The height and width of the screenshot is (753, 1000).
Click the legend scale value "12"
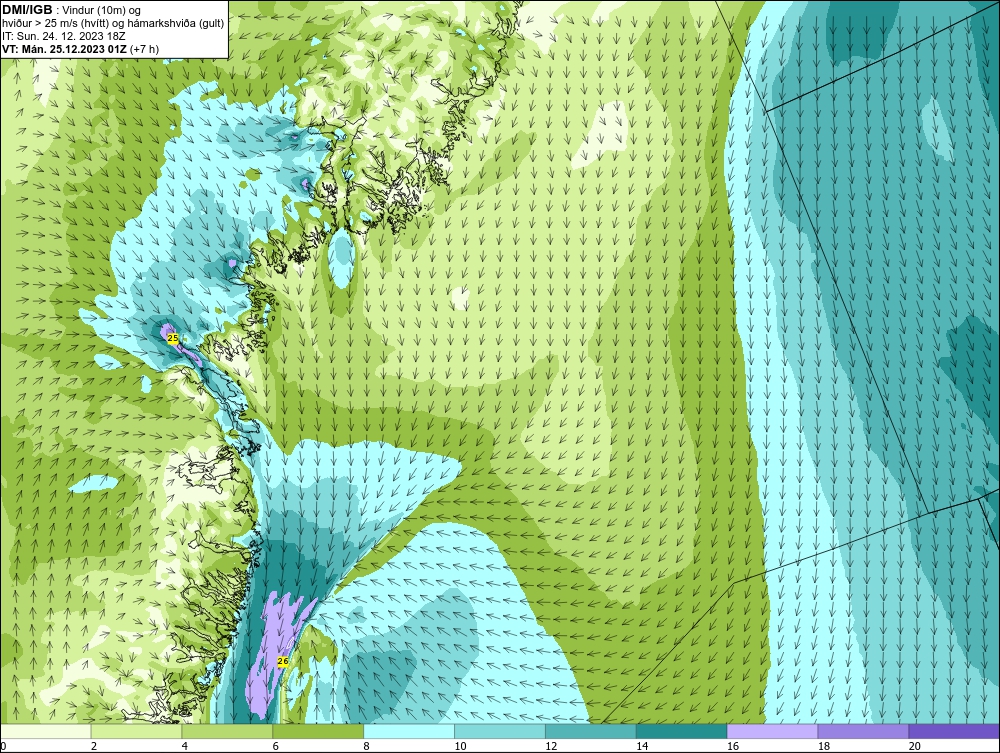pyautogui.click(x=551, y=746)
